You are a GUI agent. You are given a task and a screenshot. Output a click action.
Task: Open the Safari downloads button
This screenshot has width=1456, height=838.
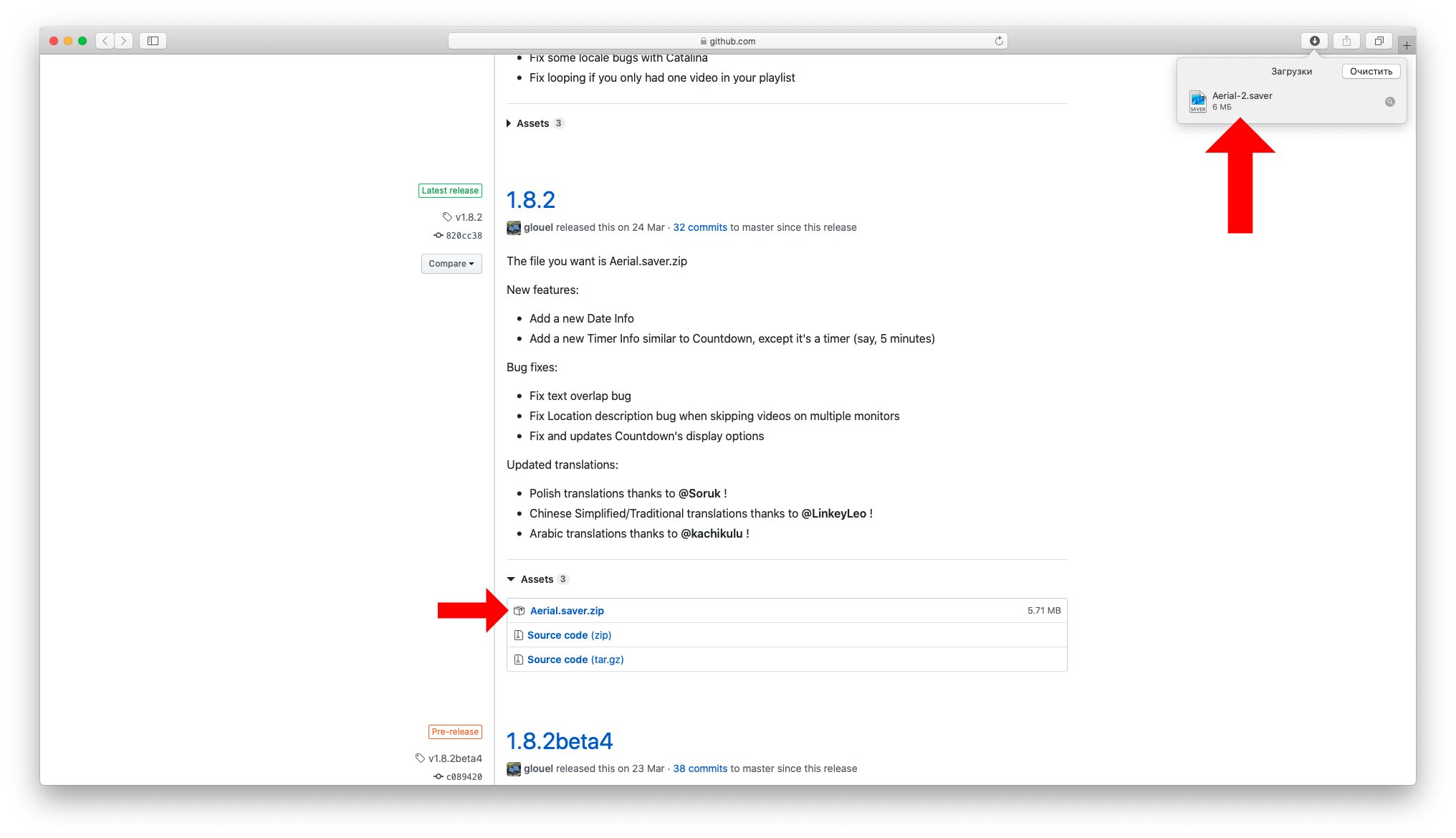1314,41
